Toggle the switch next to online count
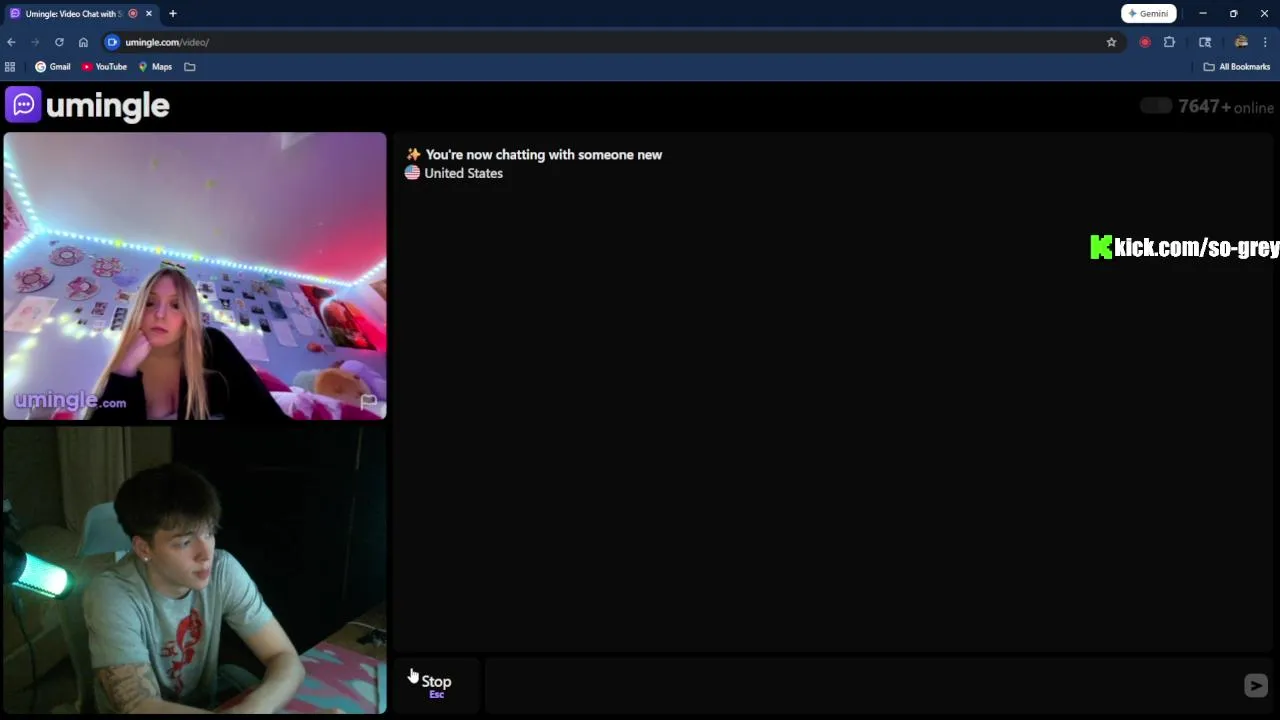 click(x=1156, y=106)
